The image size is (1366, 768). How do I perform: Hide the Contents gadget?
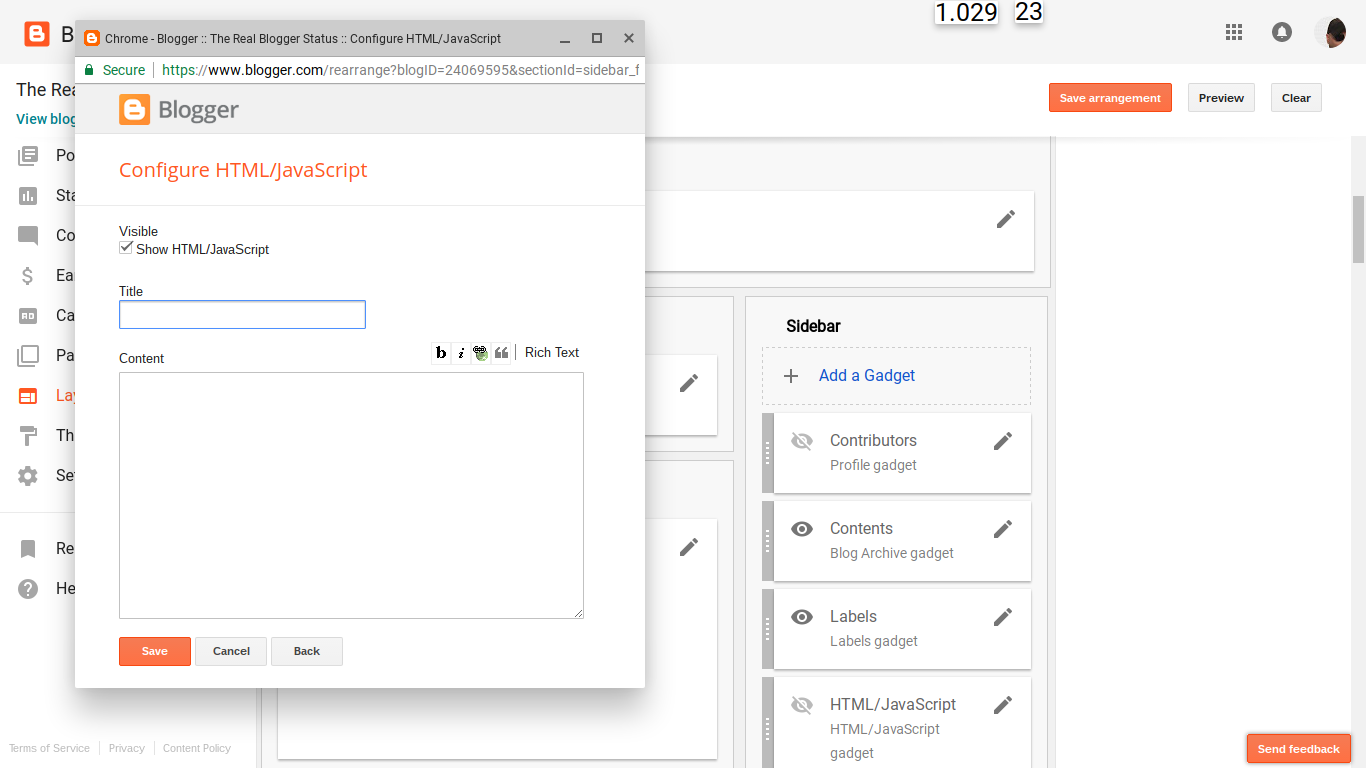(x=802, y=528)
